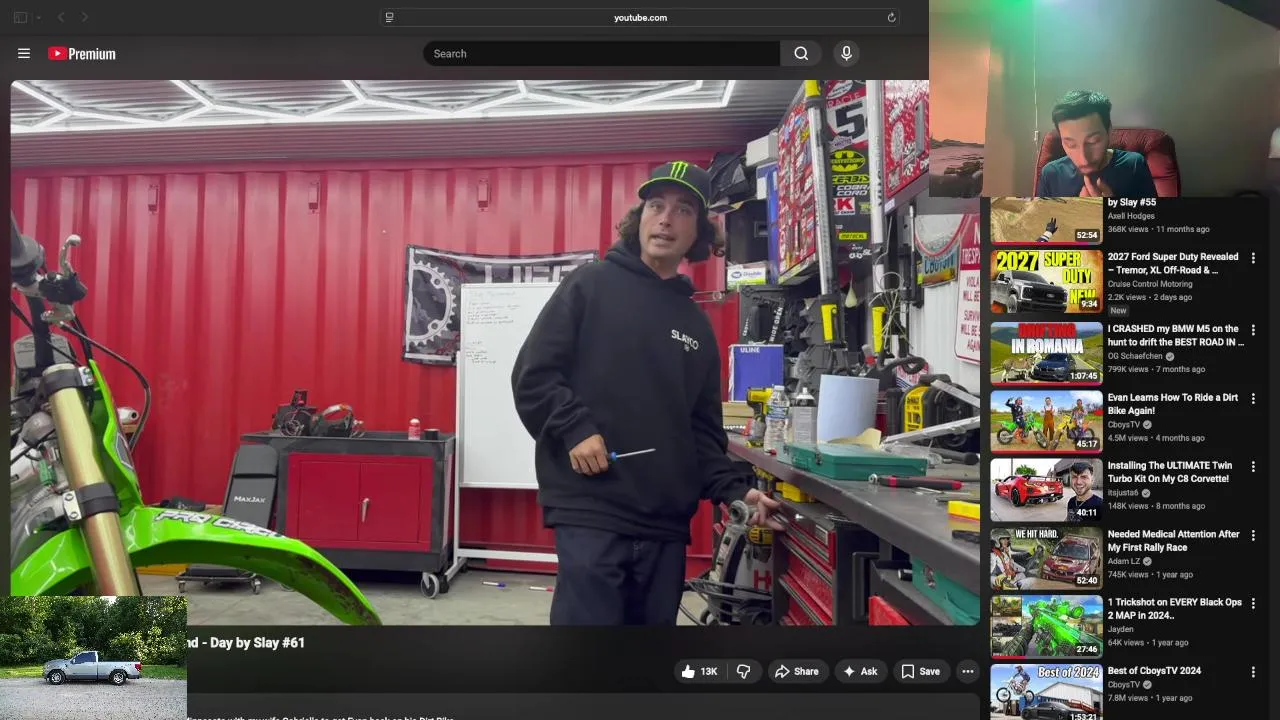Open the site settings icon in address bar
Viewport: 1280px width, 720px height.
389,17
